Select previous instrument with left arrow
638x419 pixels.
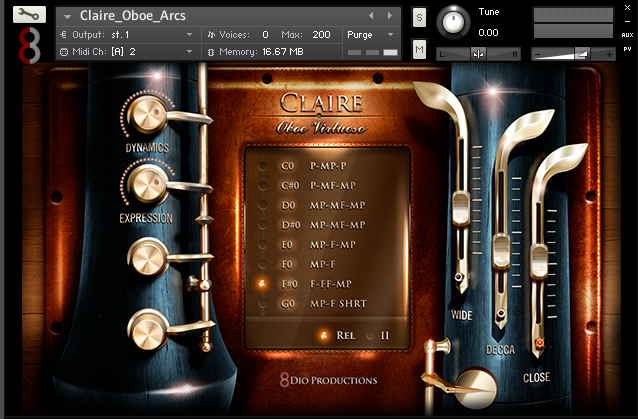(371, 15)
